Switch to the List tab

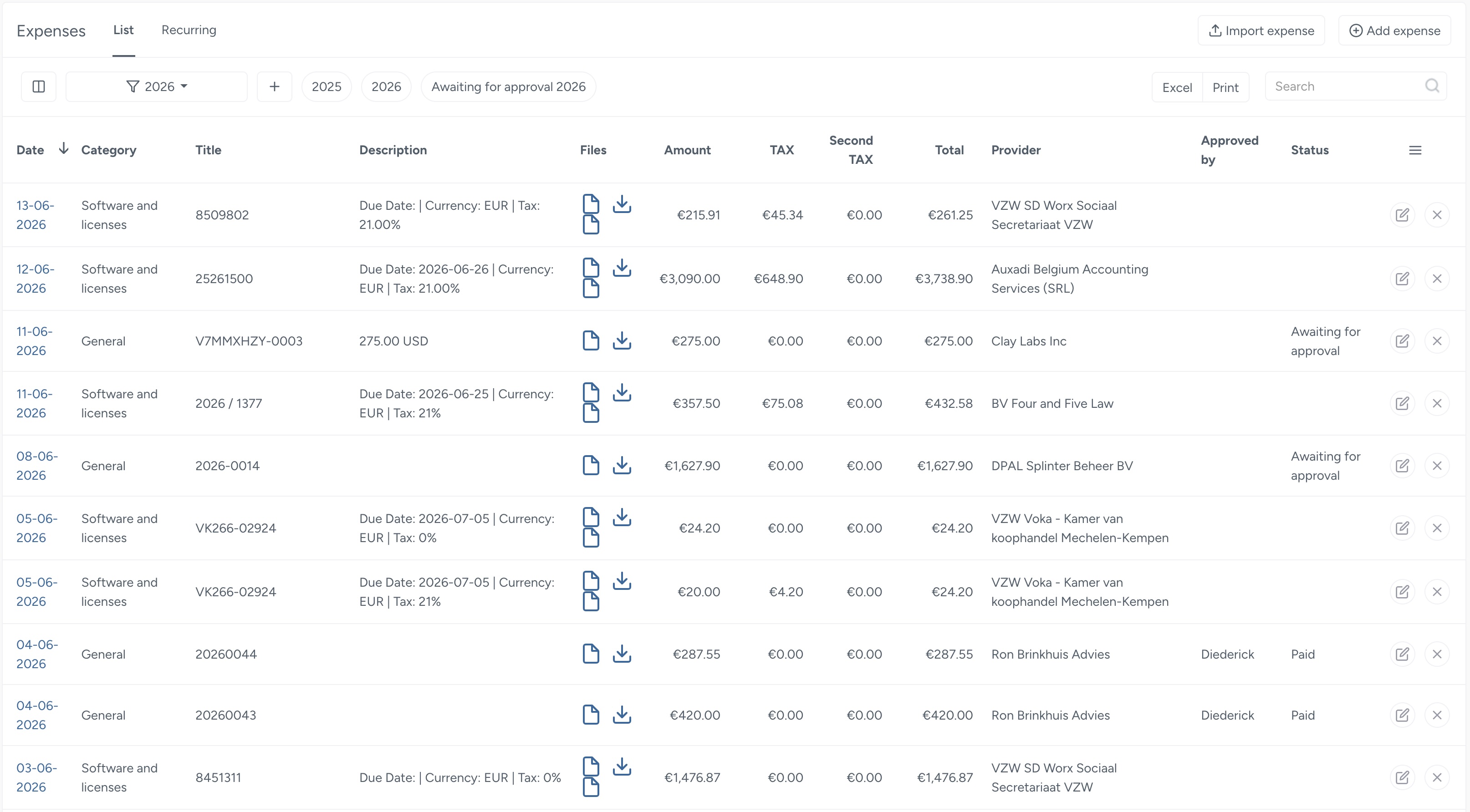pyautogui.click(x=123, y=30)
